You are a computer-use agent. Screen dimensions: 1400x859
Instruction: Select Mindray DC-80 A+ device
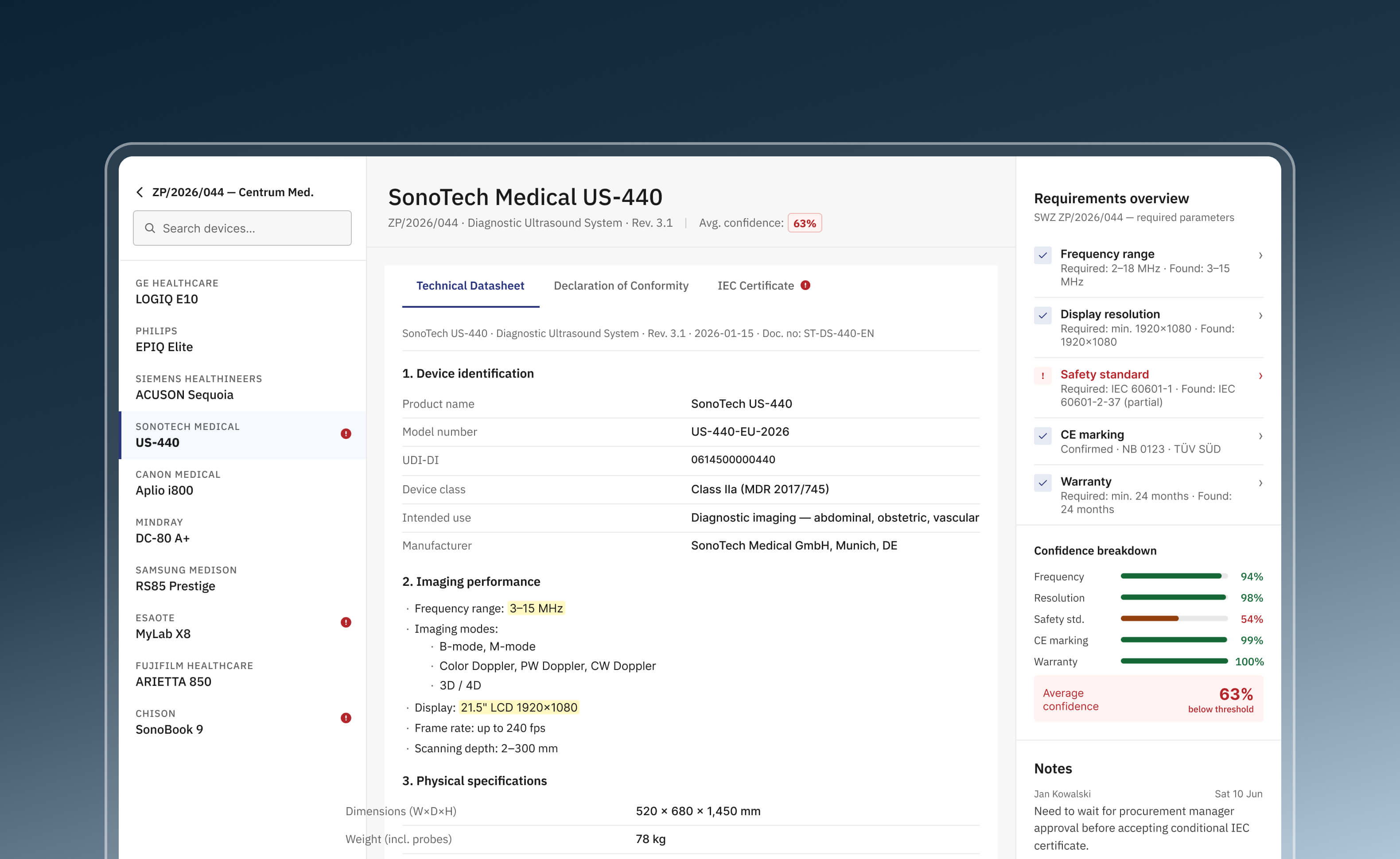pyautogui.click(x=243, y=530)
